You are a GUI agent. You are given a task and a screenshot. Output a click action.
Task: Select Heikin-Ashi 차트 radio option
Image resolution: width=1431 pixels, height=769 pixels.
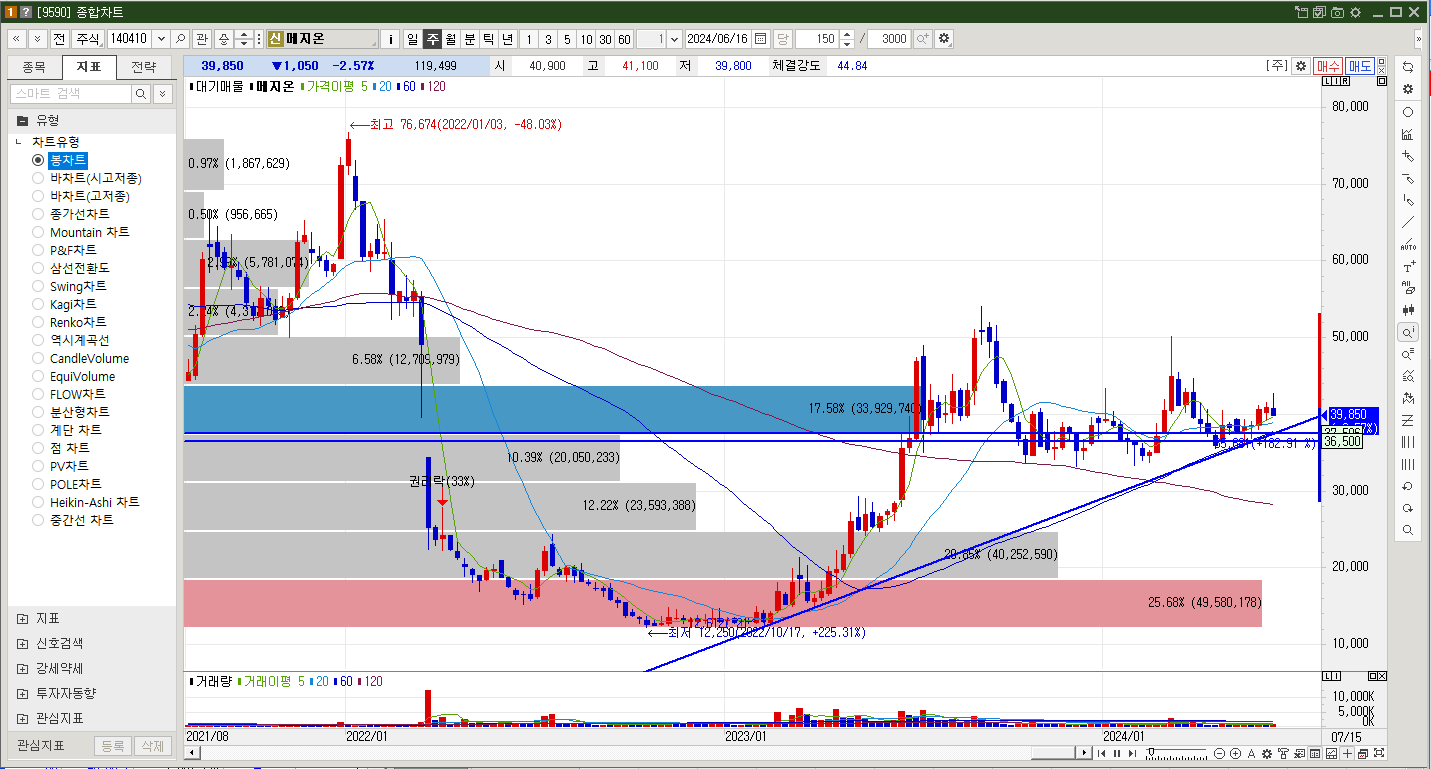pos(38,502)
